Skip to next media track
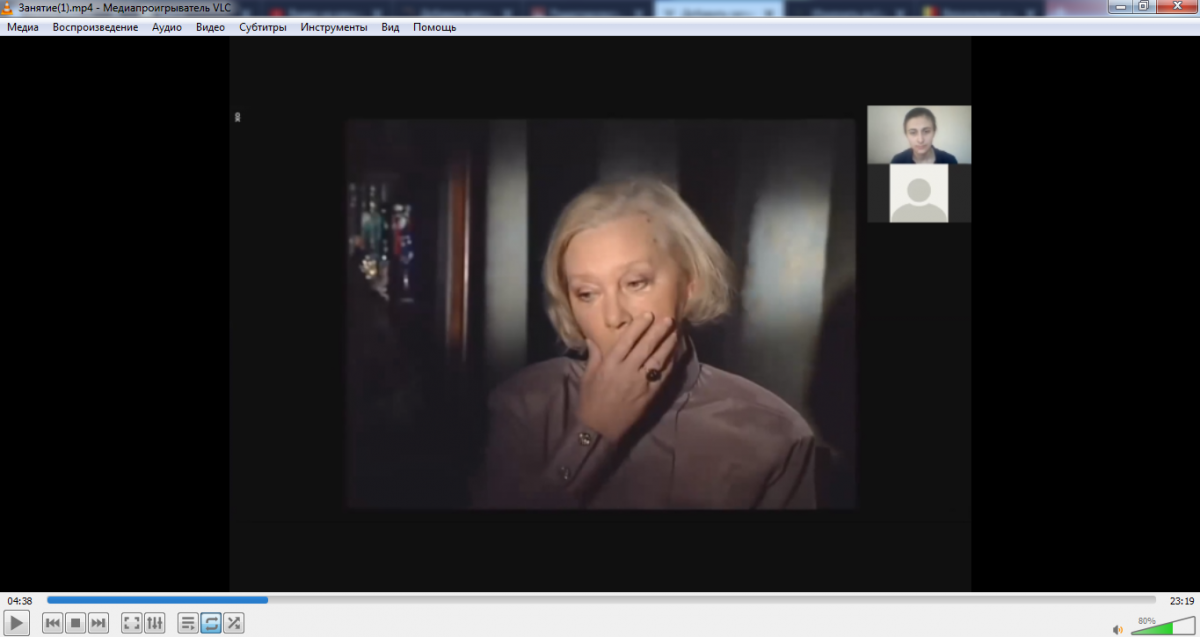Screen dimensions: 1200x637 click(98, 623)
